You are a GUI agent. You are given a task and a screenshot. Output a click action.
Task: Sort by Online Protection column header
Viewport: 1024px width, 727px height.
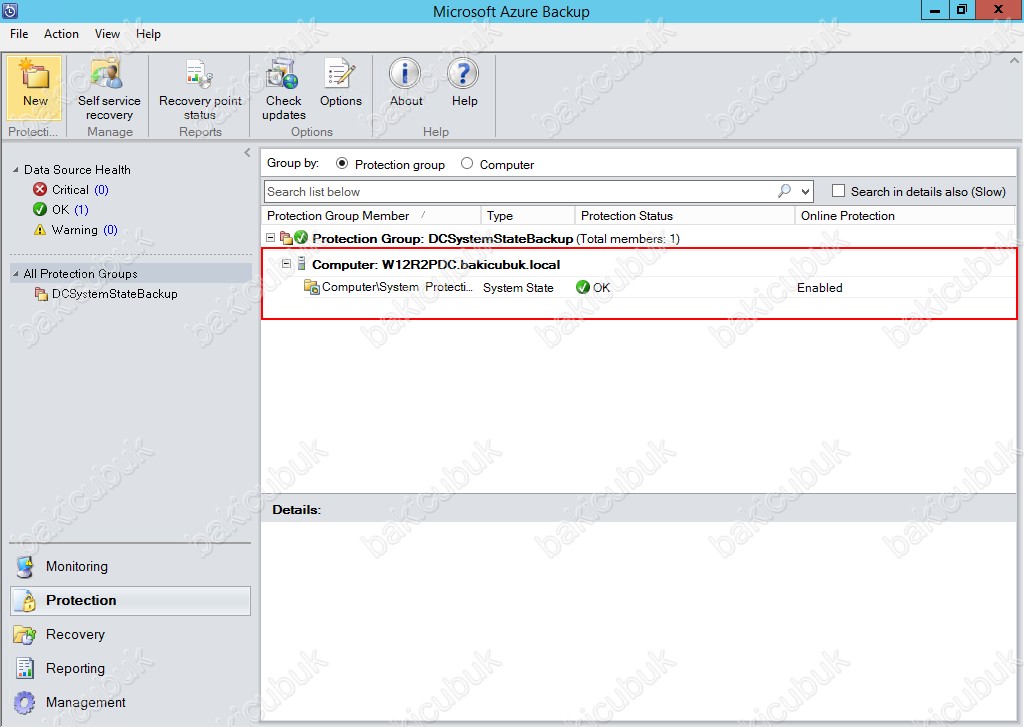[905, 216]
